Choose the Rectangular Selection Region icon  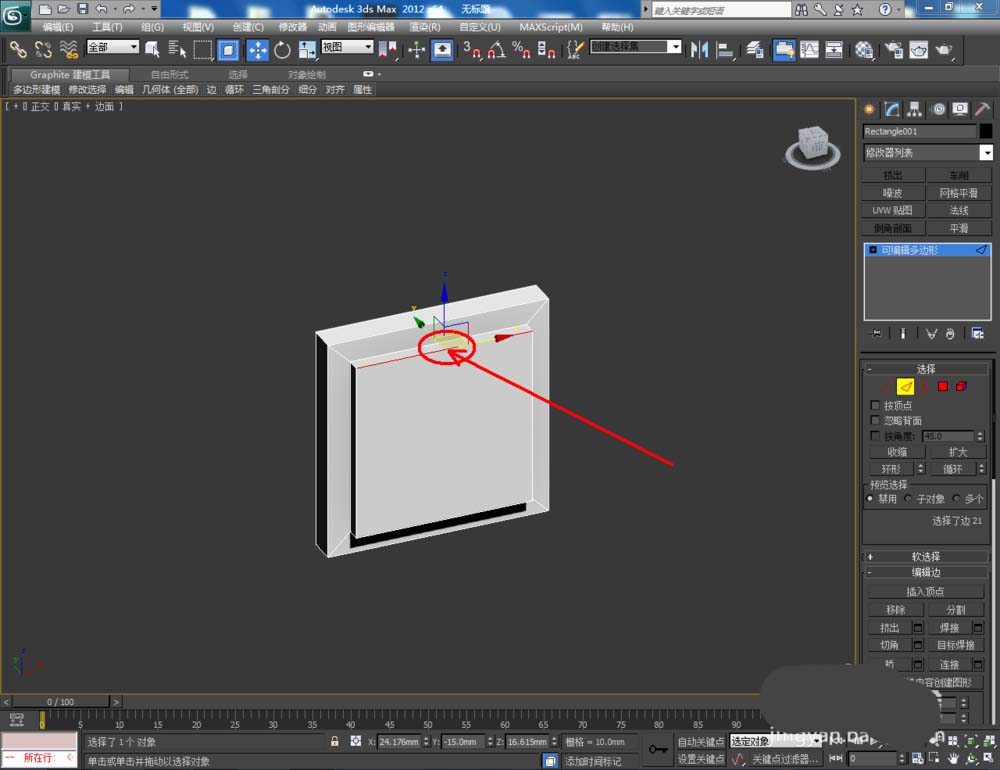coord(203,50)
